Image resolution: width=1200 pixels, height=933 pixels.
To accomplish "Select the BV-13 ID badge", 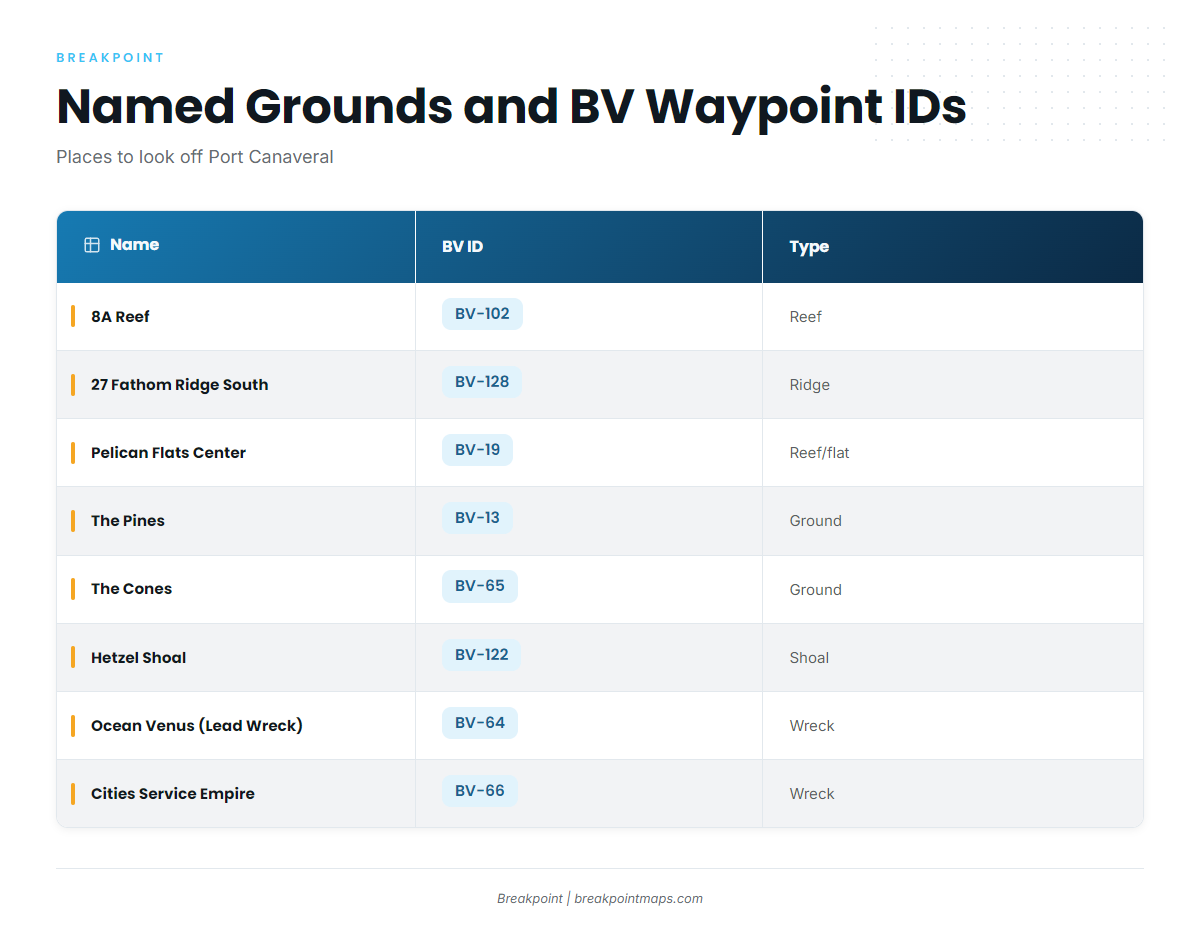I will pos(477,518).
